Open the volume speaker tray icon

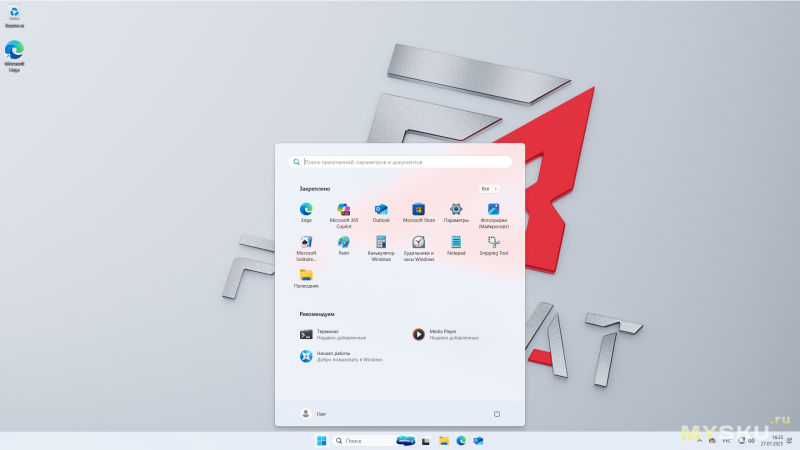(x=751, y=440)
